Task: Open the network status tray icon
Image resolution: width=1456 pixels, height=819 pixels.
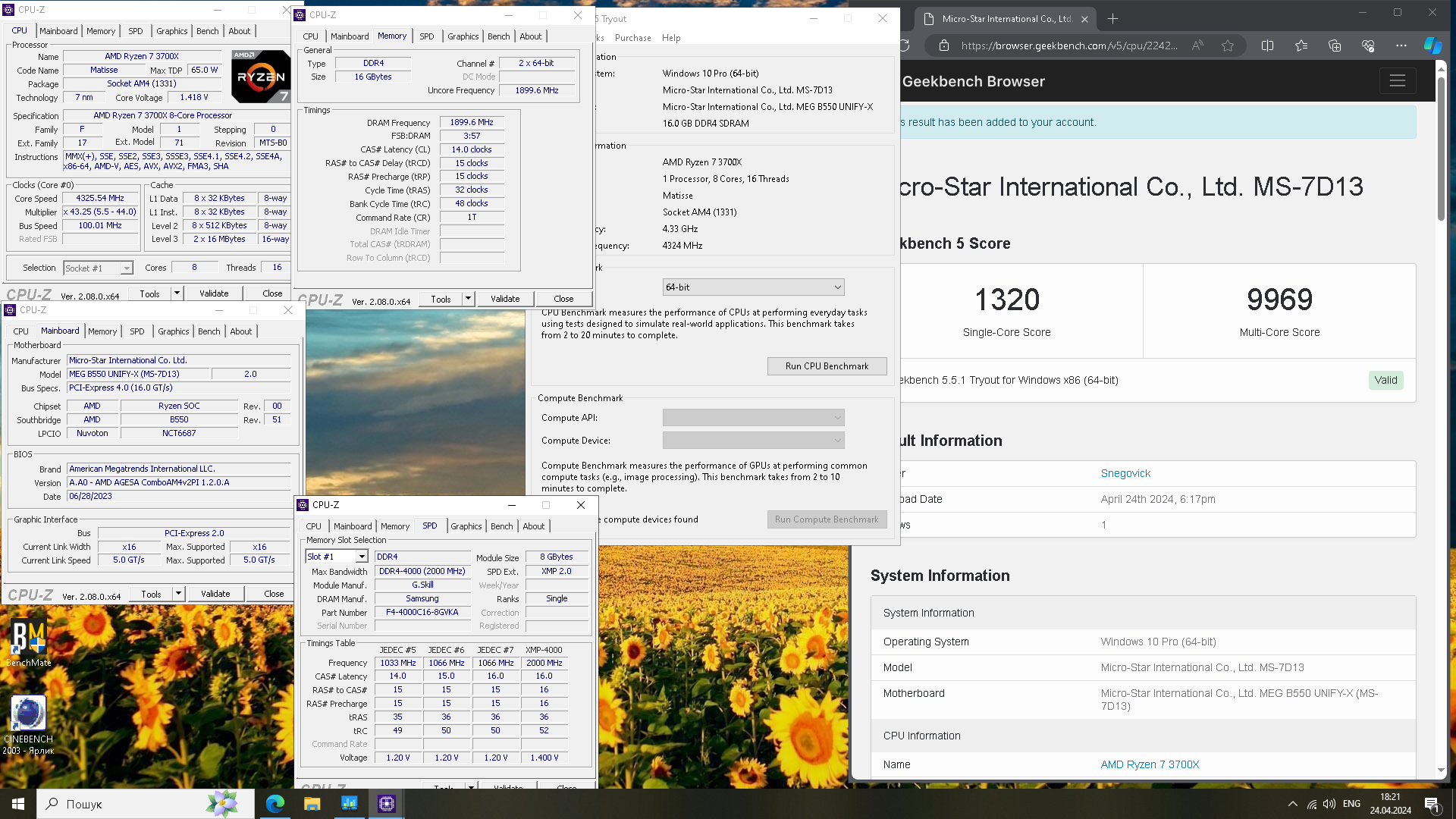Action: [x=1311, y=804]
